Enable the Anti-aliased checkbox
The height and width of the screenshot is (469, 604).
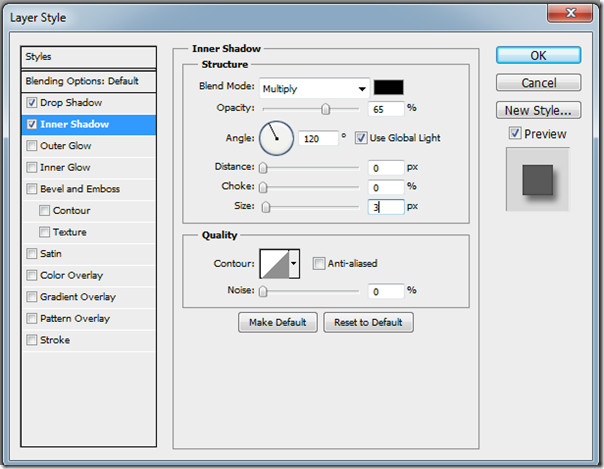coord(319,264)
